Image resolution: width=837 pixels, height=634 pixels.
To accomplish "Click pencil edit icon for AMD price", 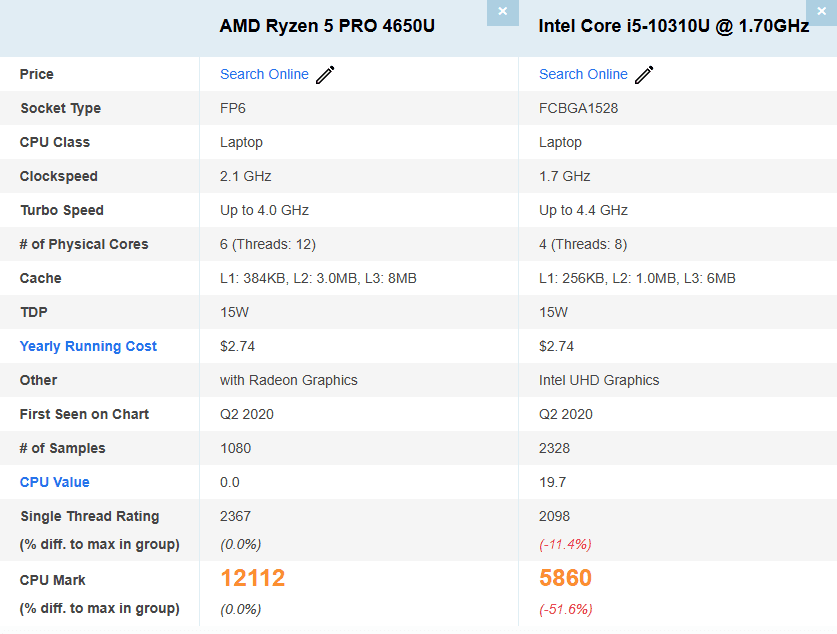I will click(x=325, y=75).
